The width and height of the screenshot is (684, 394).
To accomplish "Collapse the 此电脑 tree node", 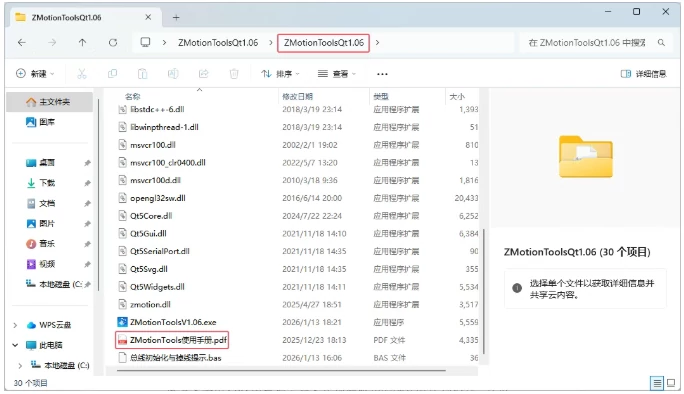I will point(15,345).
